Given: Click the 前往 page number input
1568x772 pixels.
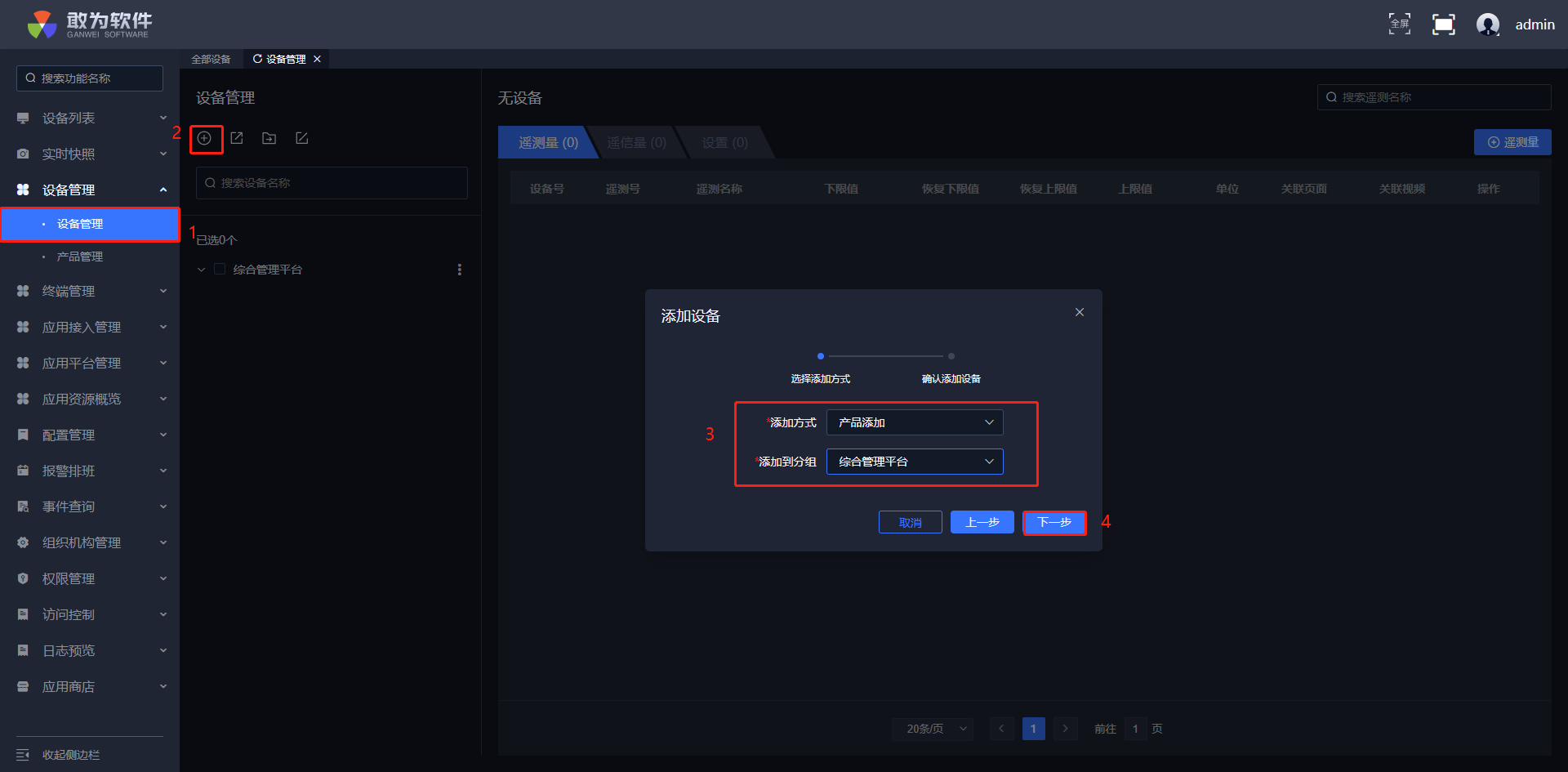Looking at the screenshot, I should click(x=1135, y=729).
